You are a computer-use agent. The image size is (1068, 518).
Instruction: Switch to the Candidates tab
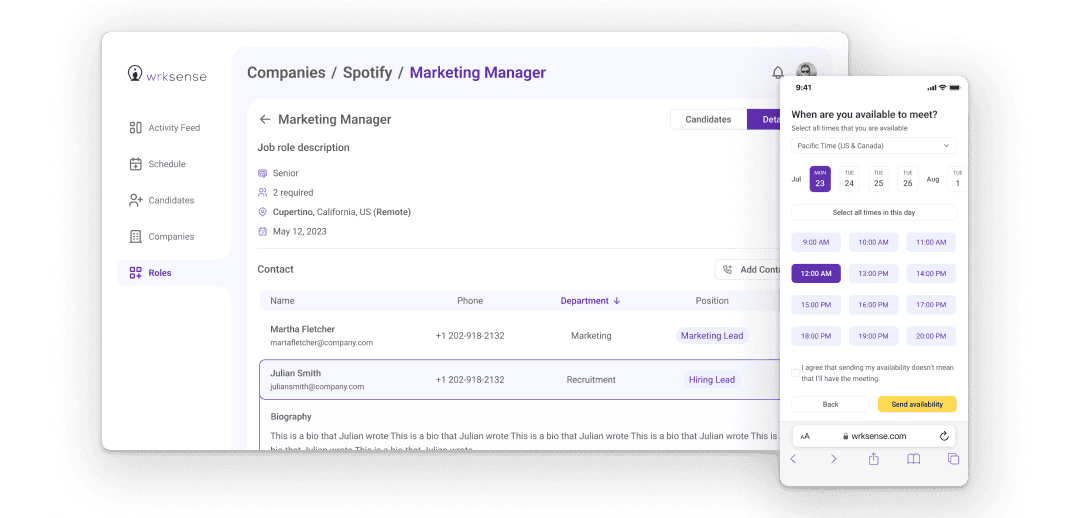click(708, 119)
